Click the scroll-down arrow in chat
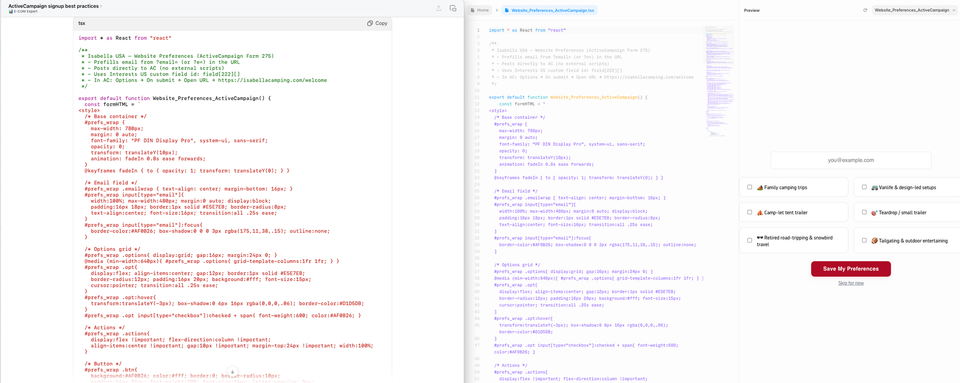The width and height of the screenshot is (960, 383). point(233,372)
